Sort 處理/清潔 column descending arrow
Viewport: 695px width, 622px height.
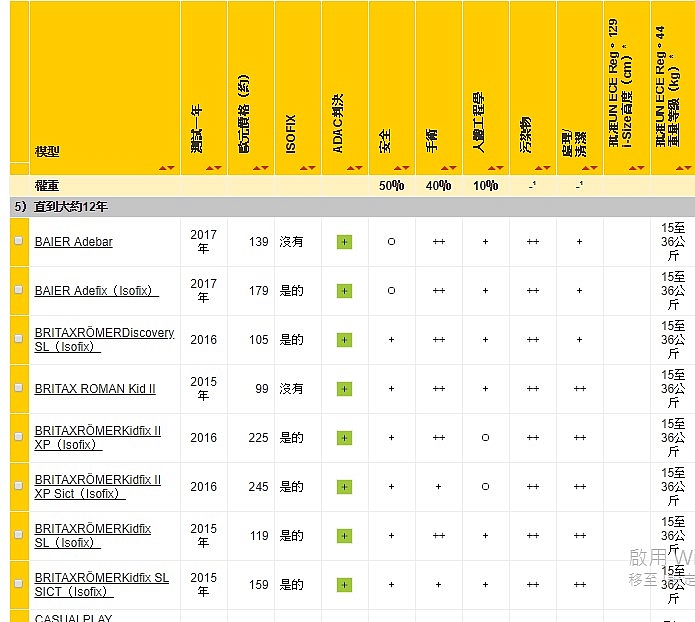point(594,168)
